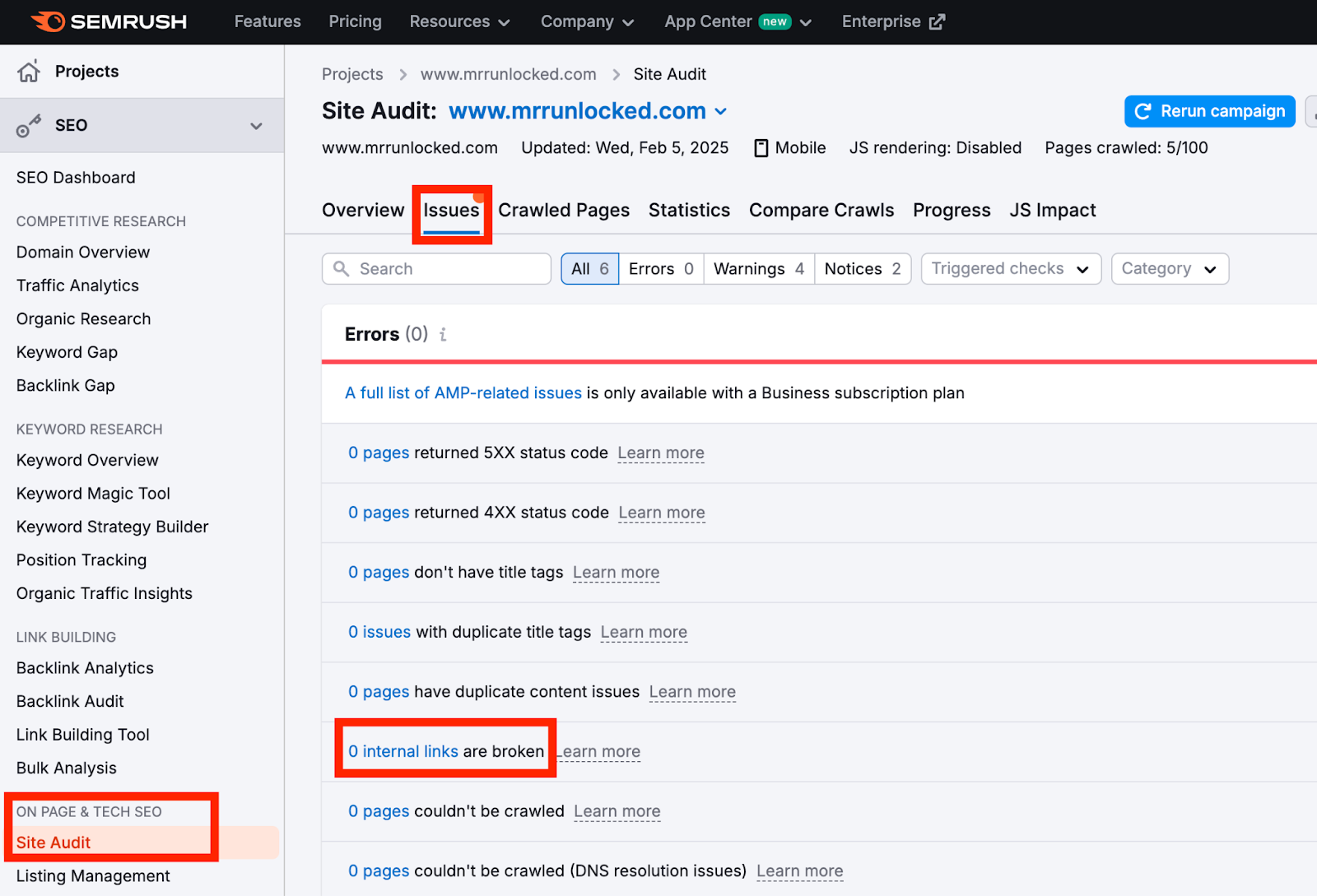The width and height of the screenshot is (1317, 896).
Task: Open the Category dropdown
Action: 1170,268
